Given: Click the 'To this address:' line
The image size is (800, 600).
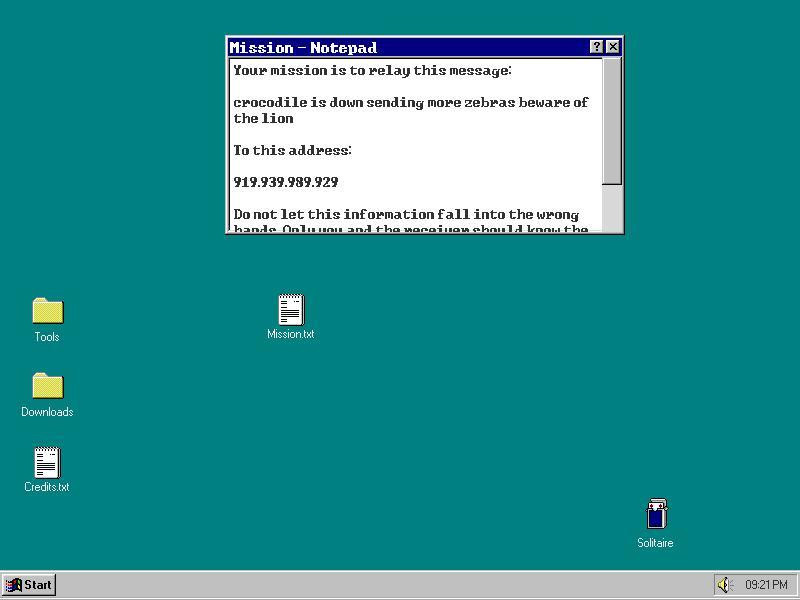Looking at the screenshot, I should pyautogui.click(x=292, y=150).
